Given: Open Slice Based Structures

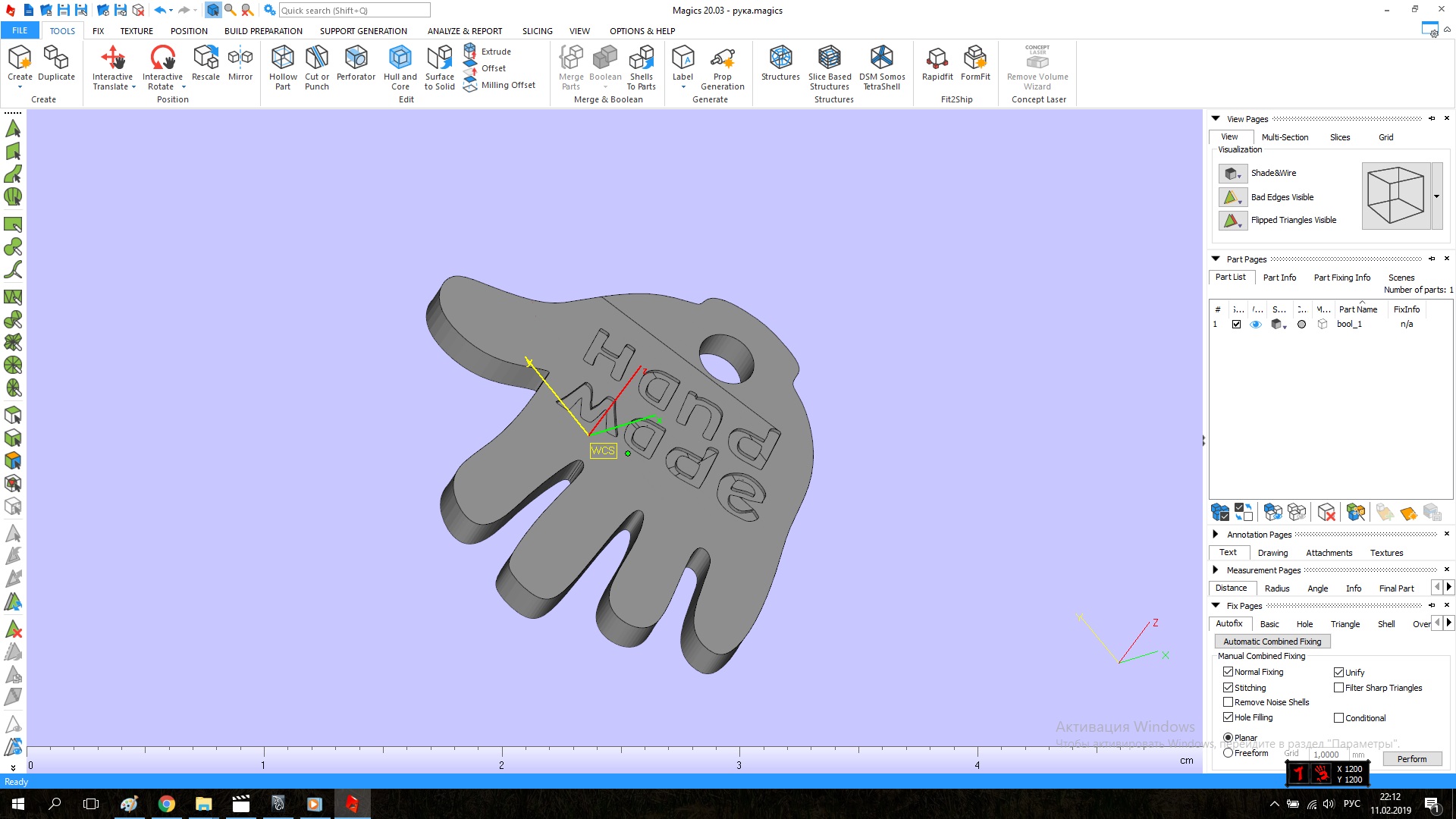Looking at the screenshot, I should click(x=830, y=67).
